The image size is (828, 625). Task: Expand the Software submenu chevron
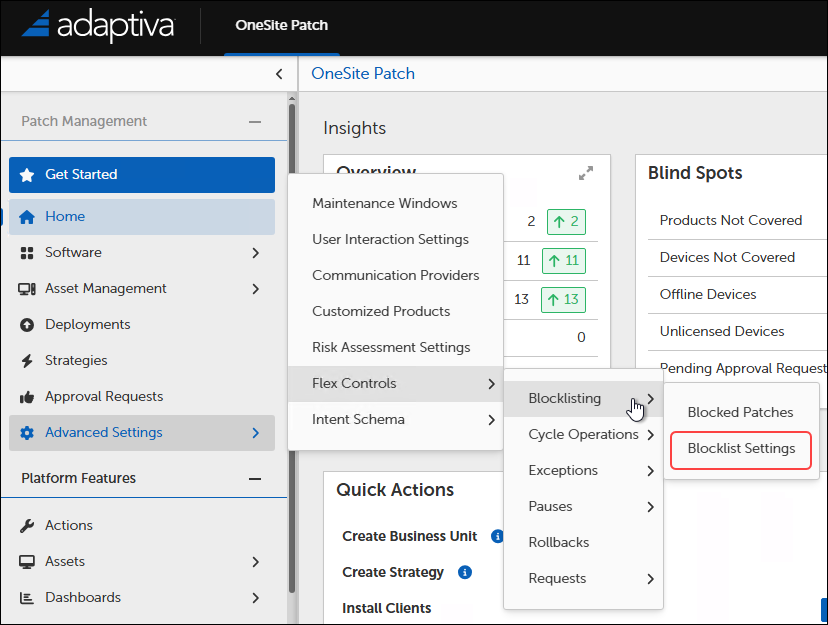pos(256,253)
